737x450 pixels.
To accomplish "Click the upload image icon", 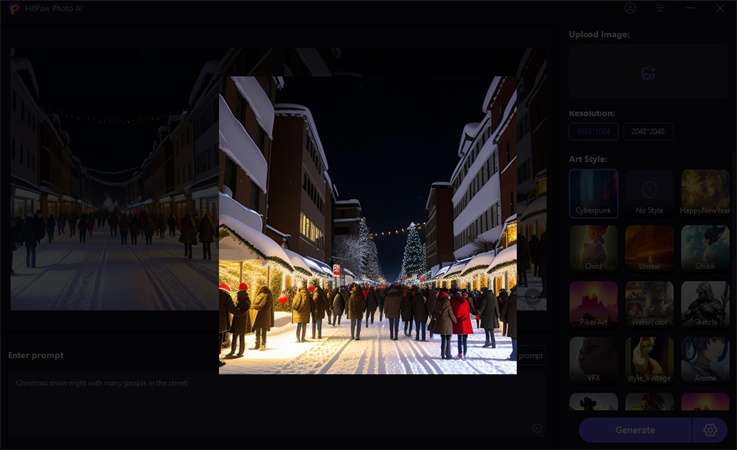I will 648,72.
